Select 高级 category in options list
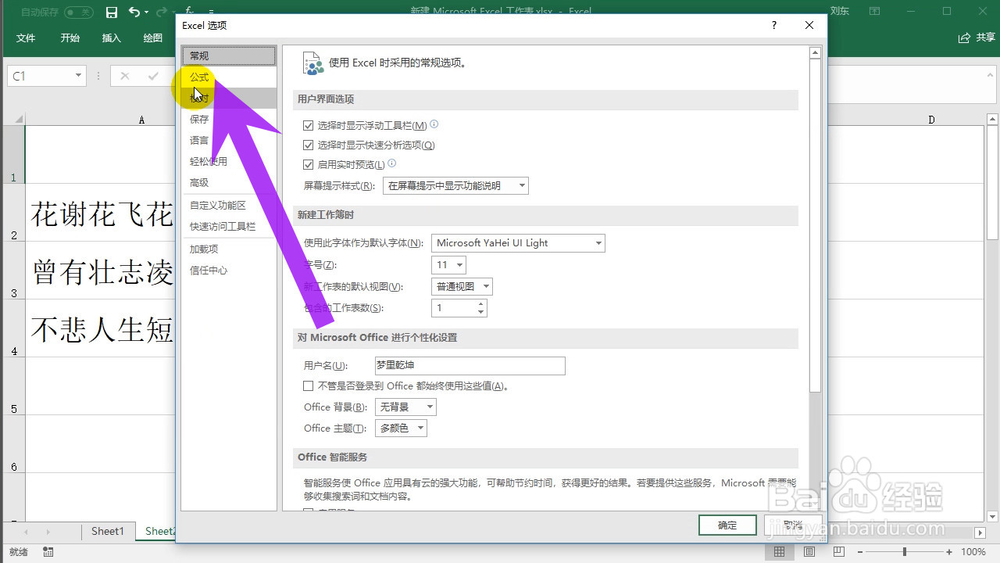1000x563 pixels. pyautogui.click(x=229, y=182)
